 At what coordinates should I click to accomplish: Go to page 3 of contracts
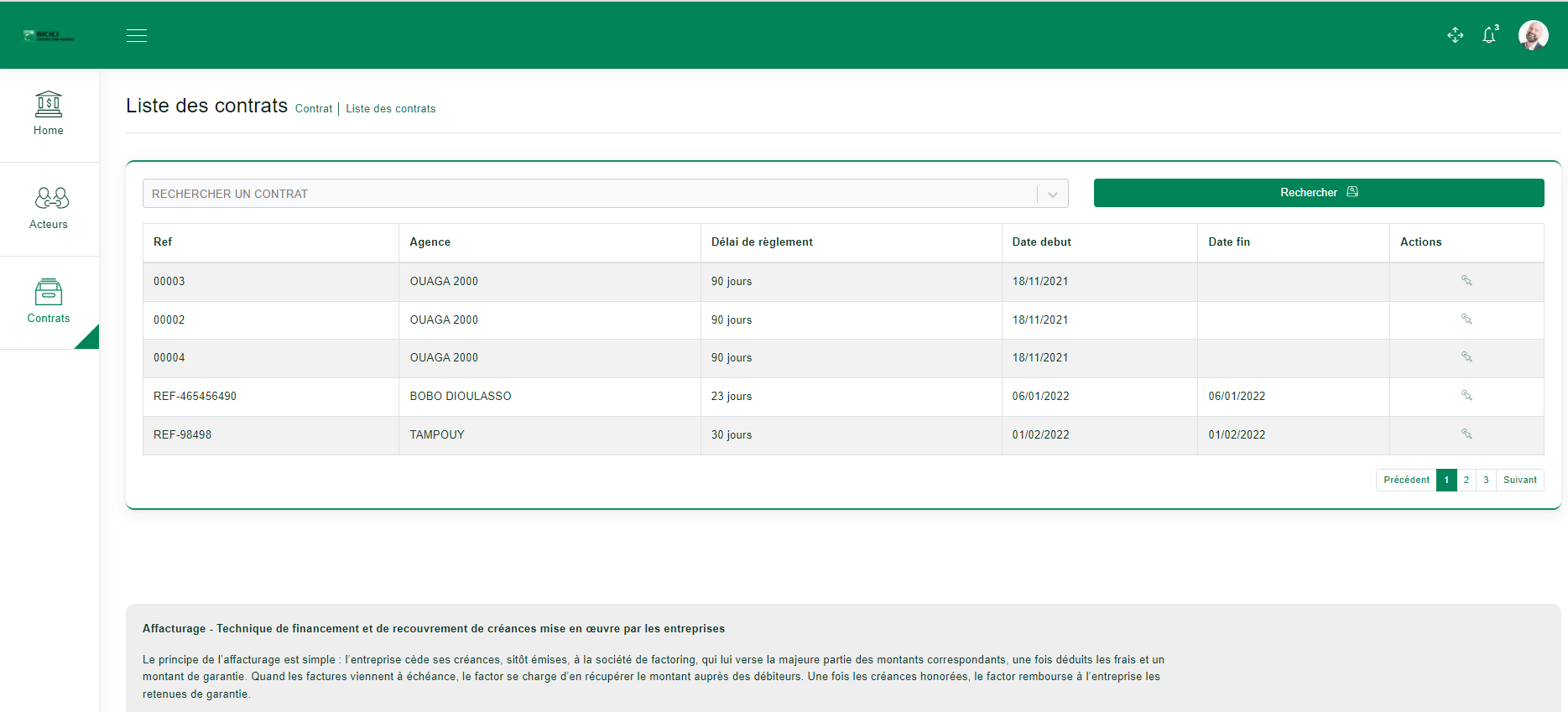[1486, 480]
